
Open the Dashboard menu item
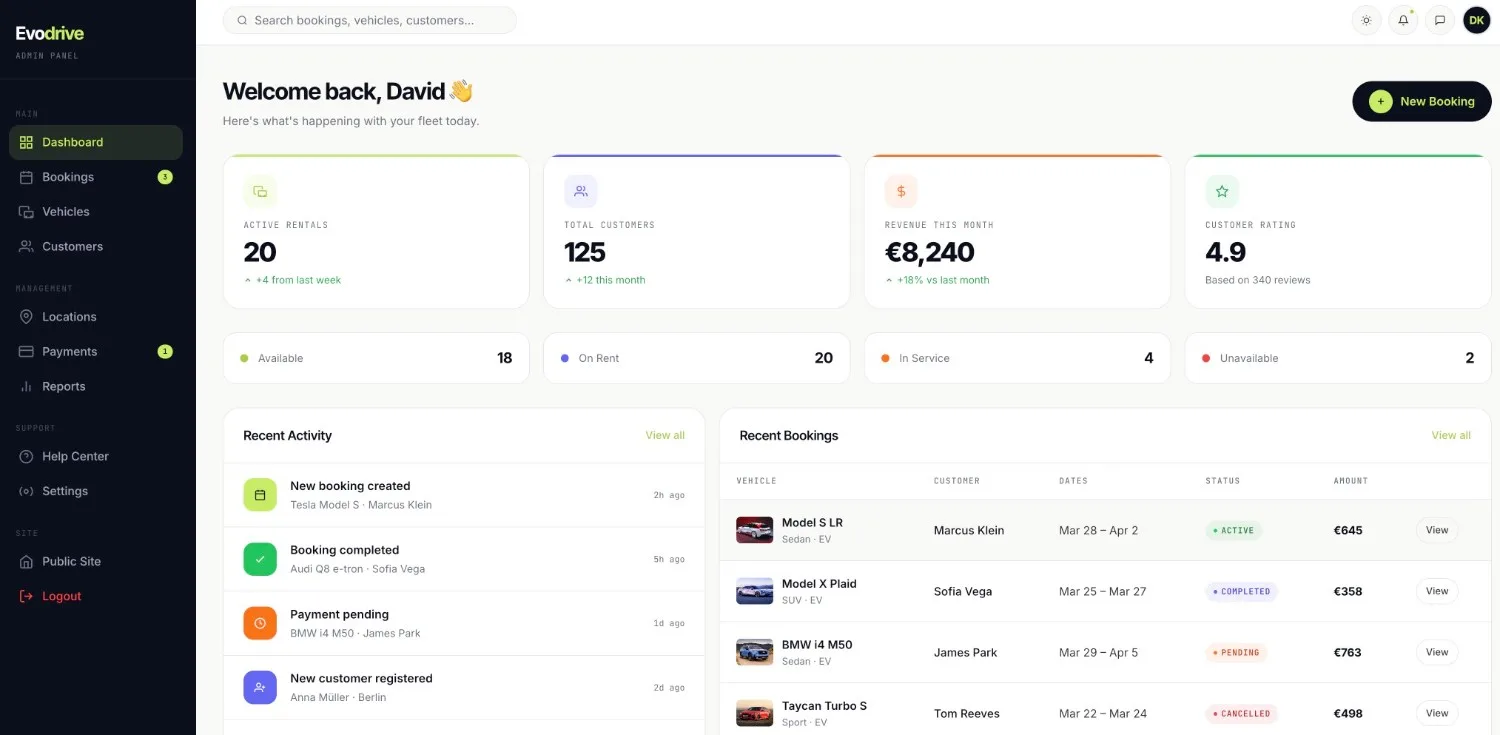pyautogui.click(x=96, y=142)
